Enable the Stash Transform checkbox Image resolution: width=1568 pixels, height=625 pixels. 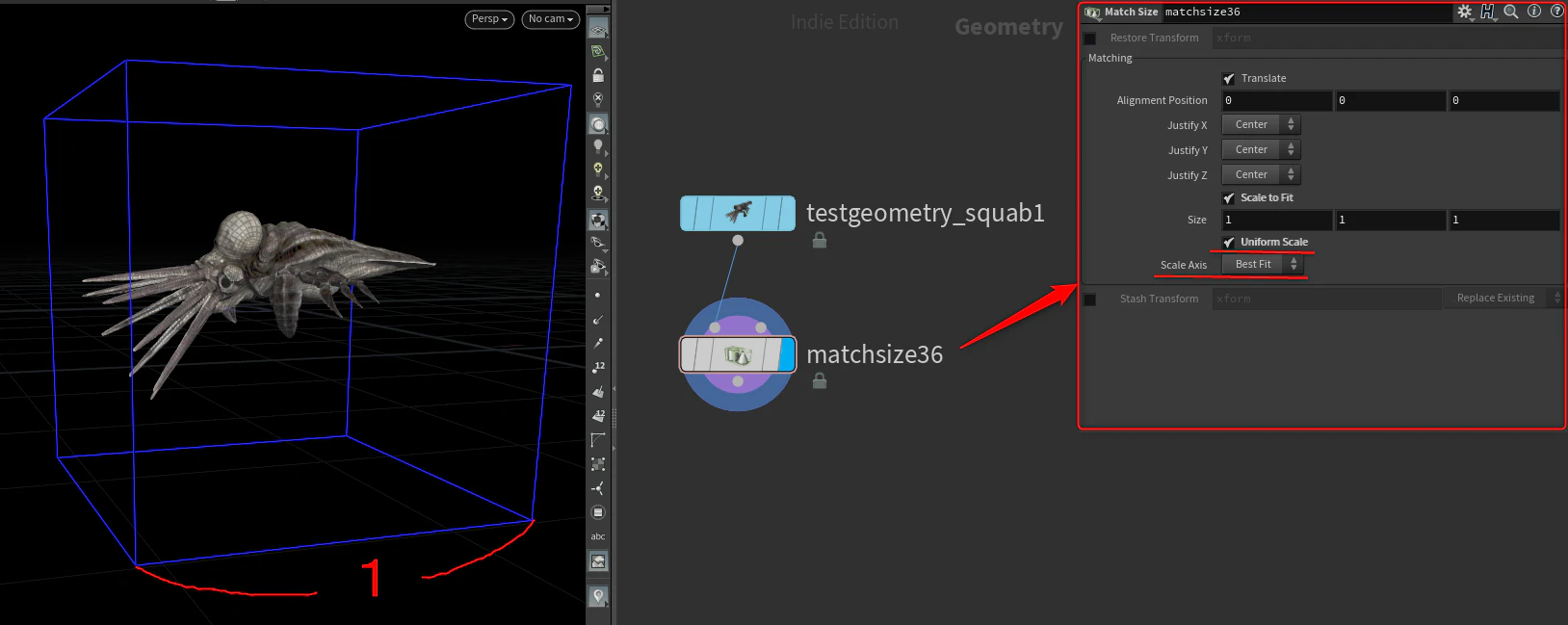pos(1090,299)
